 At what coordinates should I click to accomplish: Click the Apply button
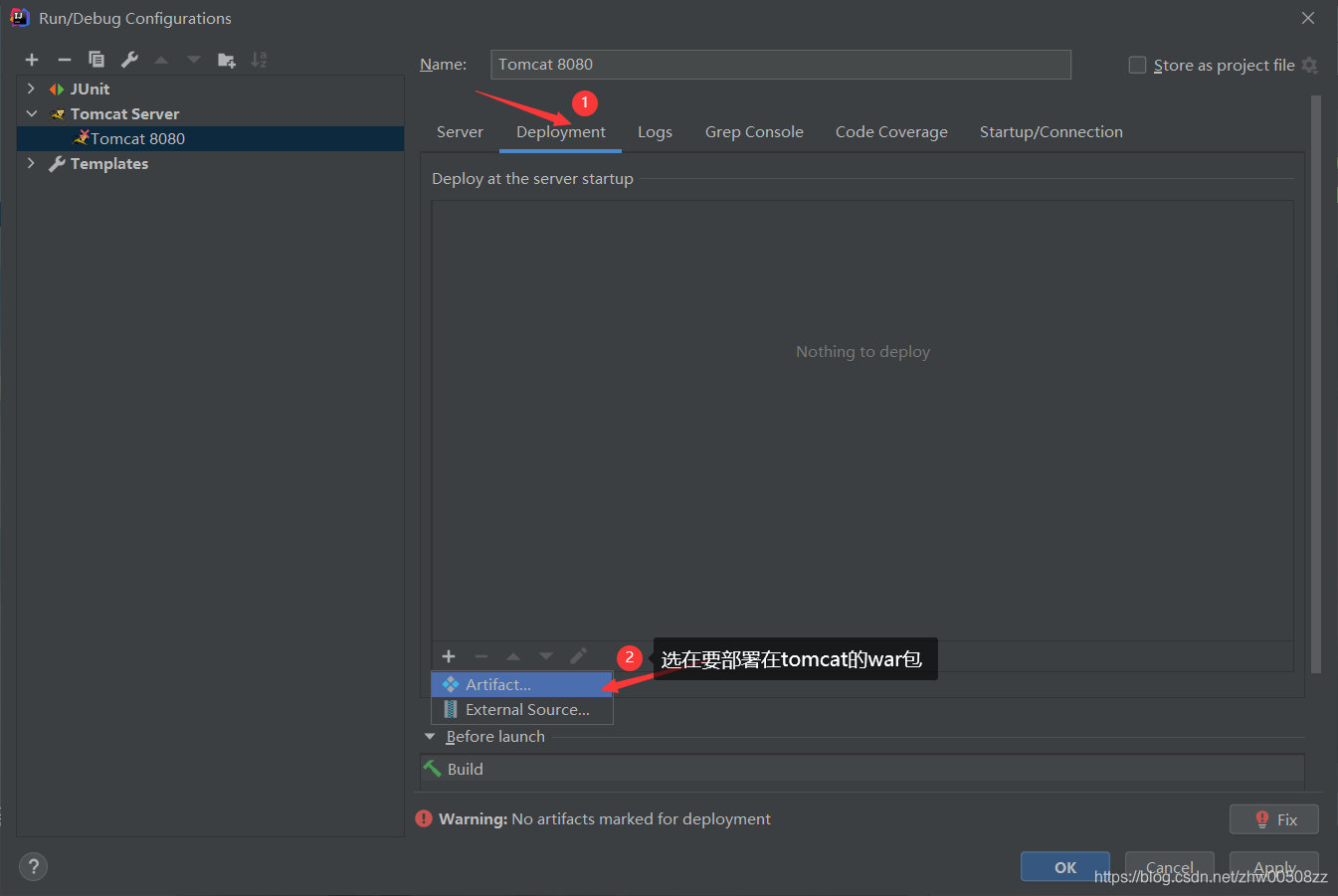(x=1273, y=867)
